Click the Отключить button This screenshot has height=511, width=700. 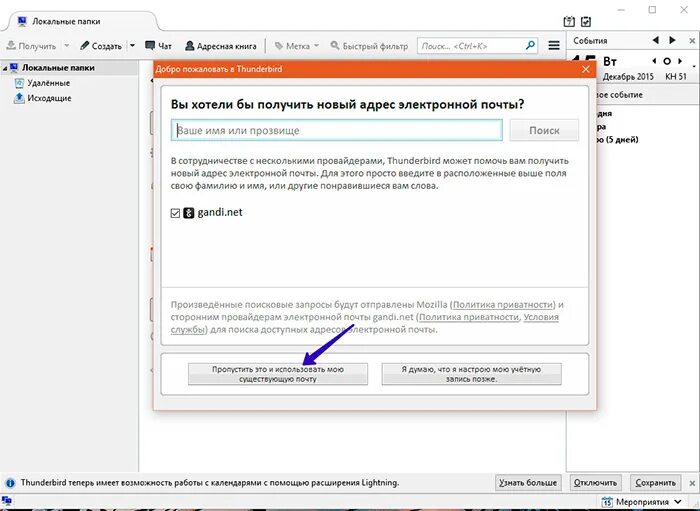click(596, 483)
